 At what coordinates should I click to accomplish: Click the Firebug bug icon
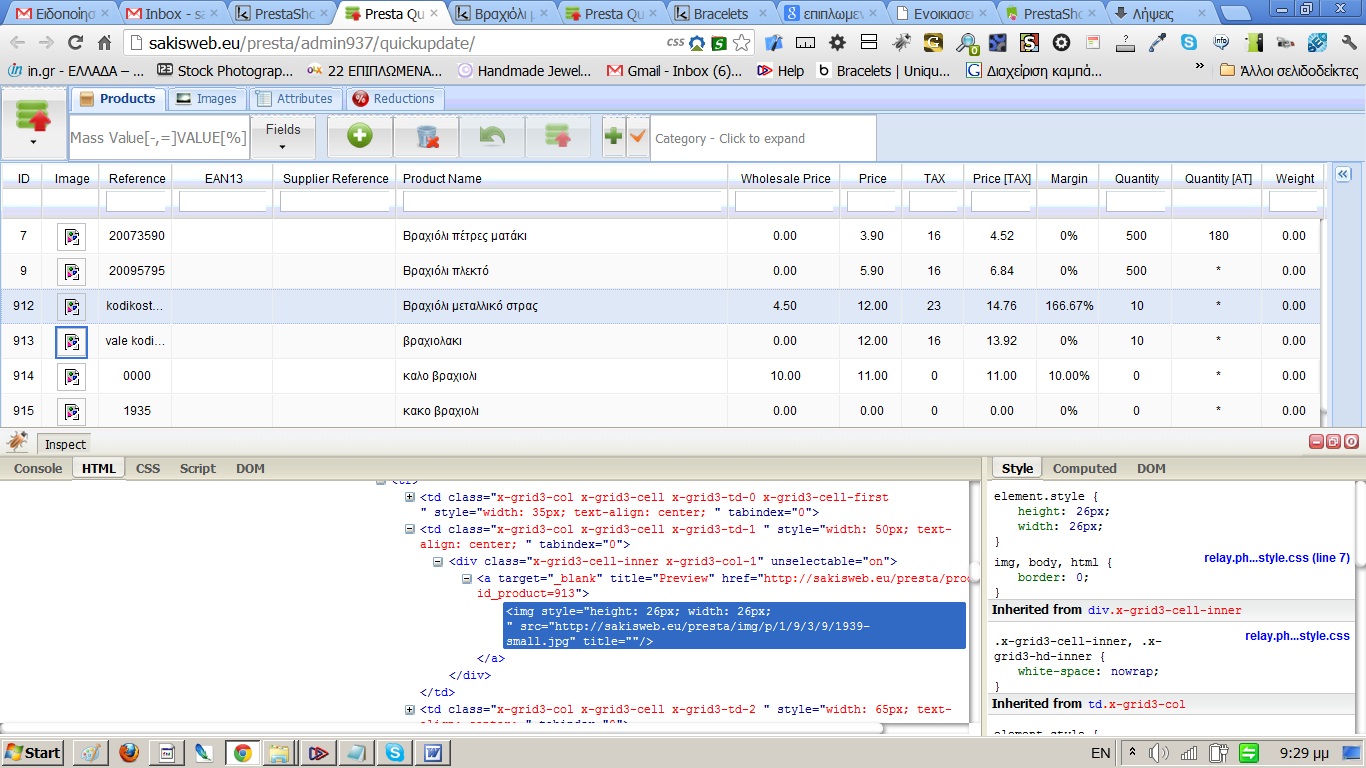pyautogui.click(x=16, y=443)
